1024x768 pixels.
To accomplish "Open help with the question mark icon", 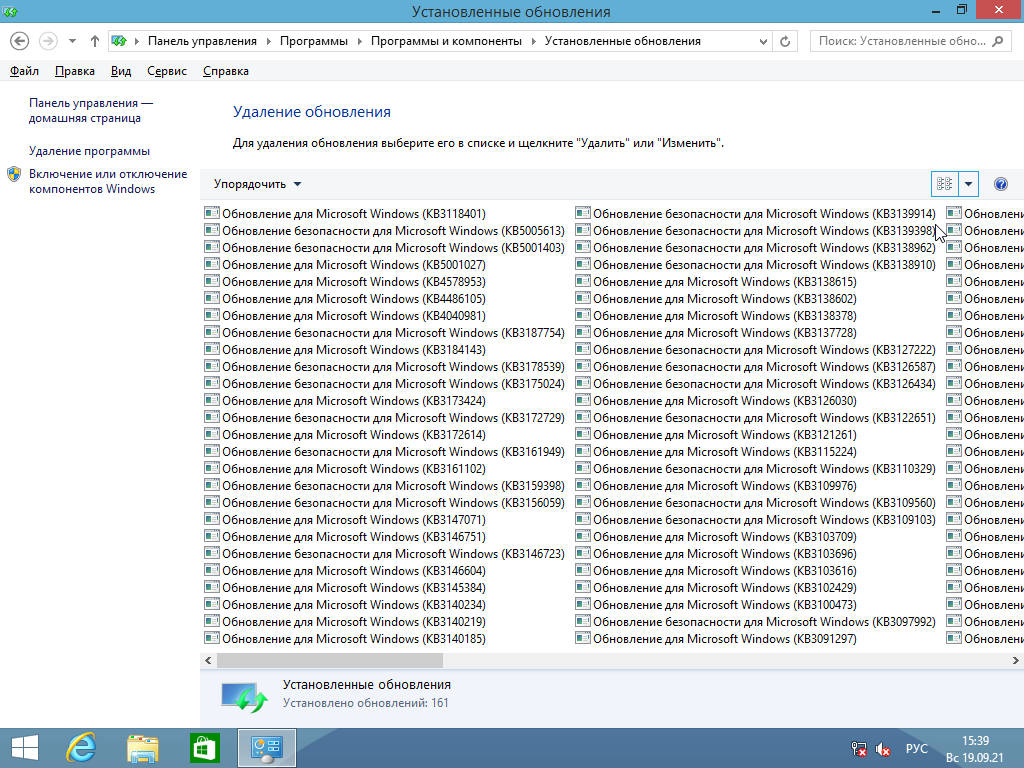I will pyautogui.click(x=1000, y=184).
